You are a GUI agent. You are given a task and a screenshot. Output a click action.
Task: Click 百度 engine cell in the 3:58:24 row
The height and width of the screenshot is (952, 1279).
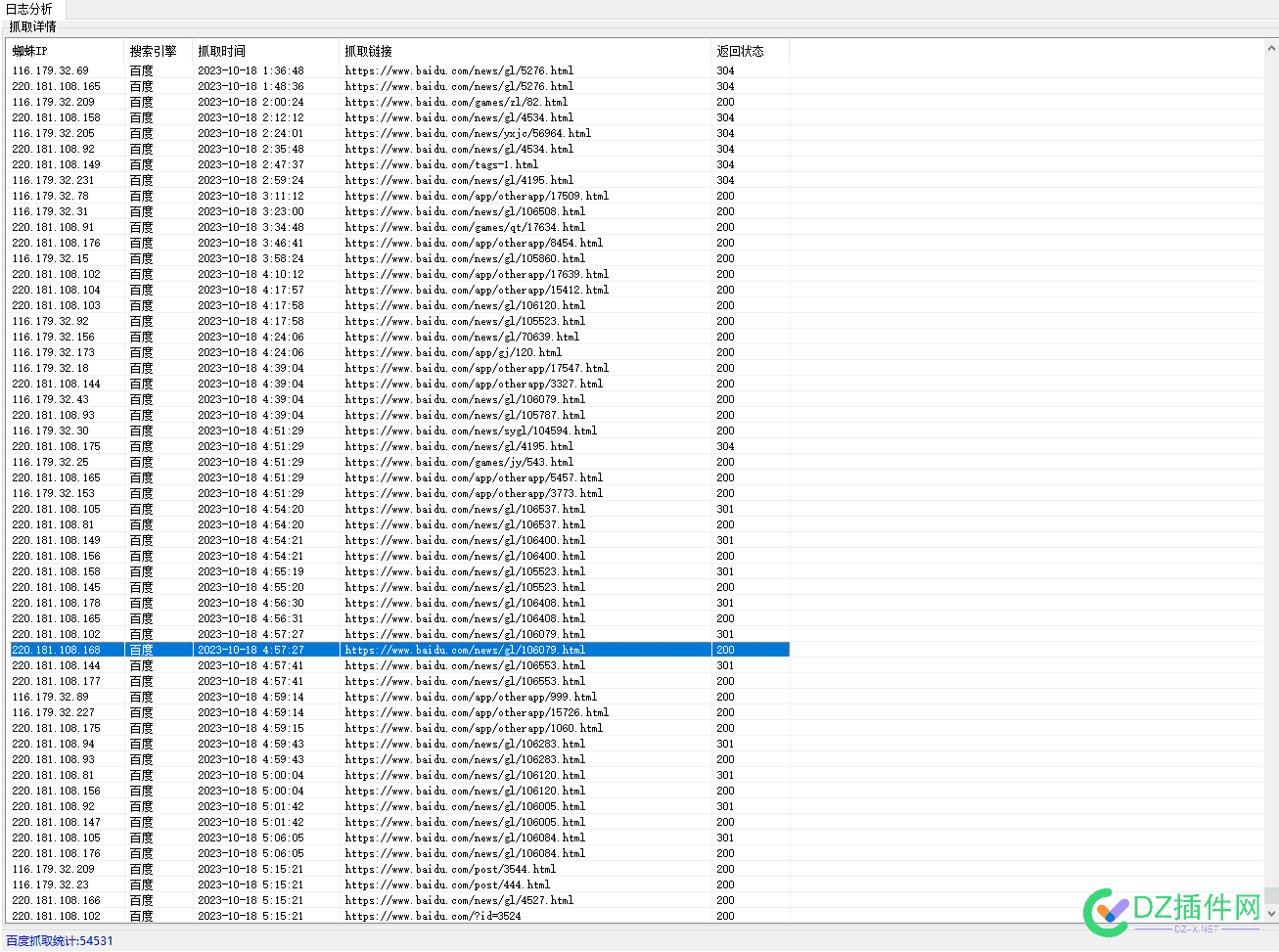click(x=141, y=258)
